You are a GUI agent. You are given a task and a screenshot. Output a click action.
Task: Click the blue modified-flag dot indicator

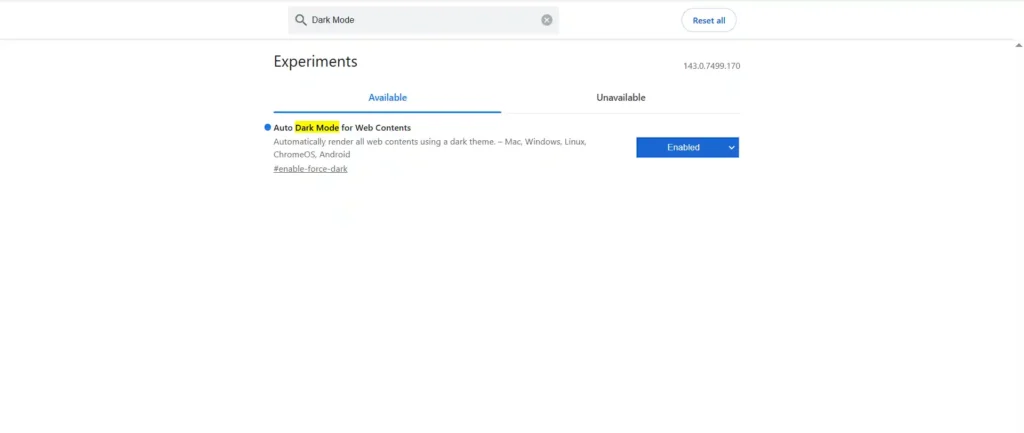pos(267,128)
